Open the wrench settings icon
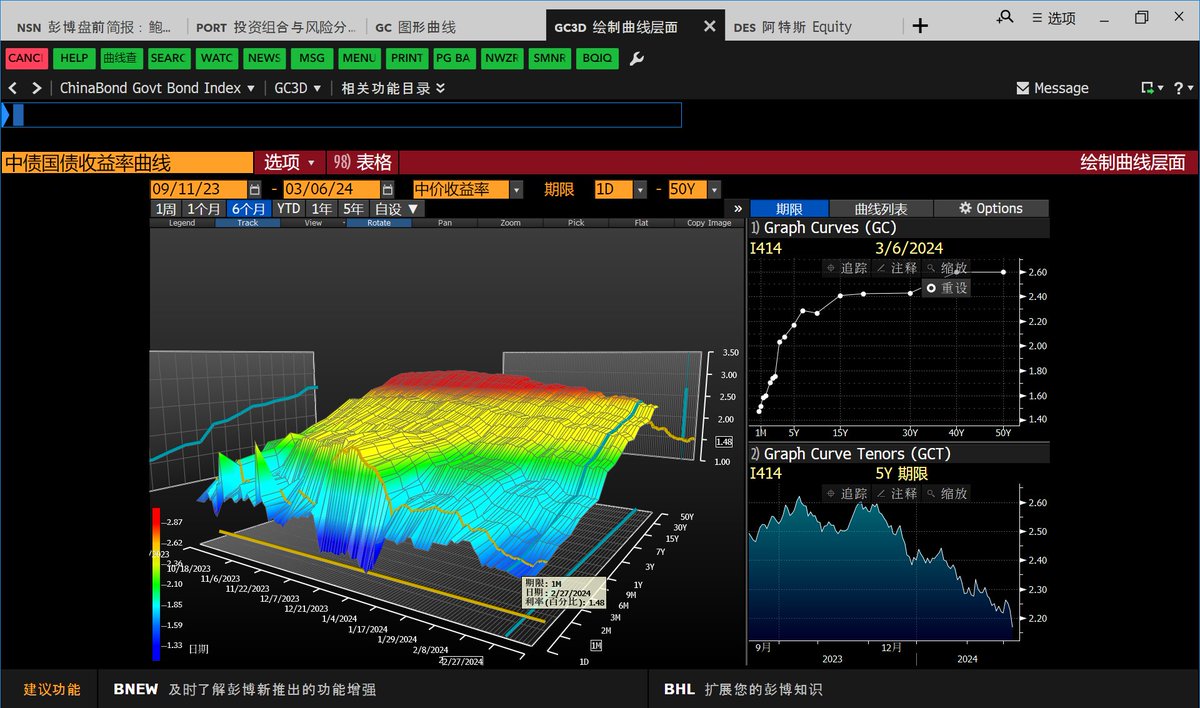 637,59
